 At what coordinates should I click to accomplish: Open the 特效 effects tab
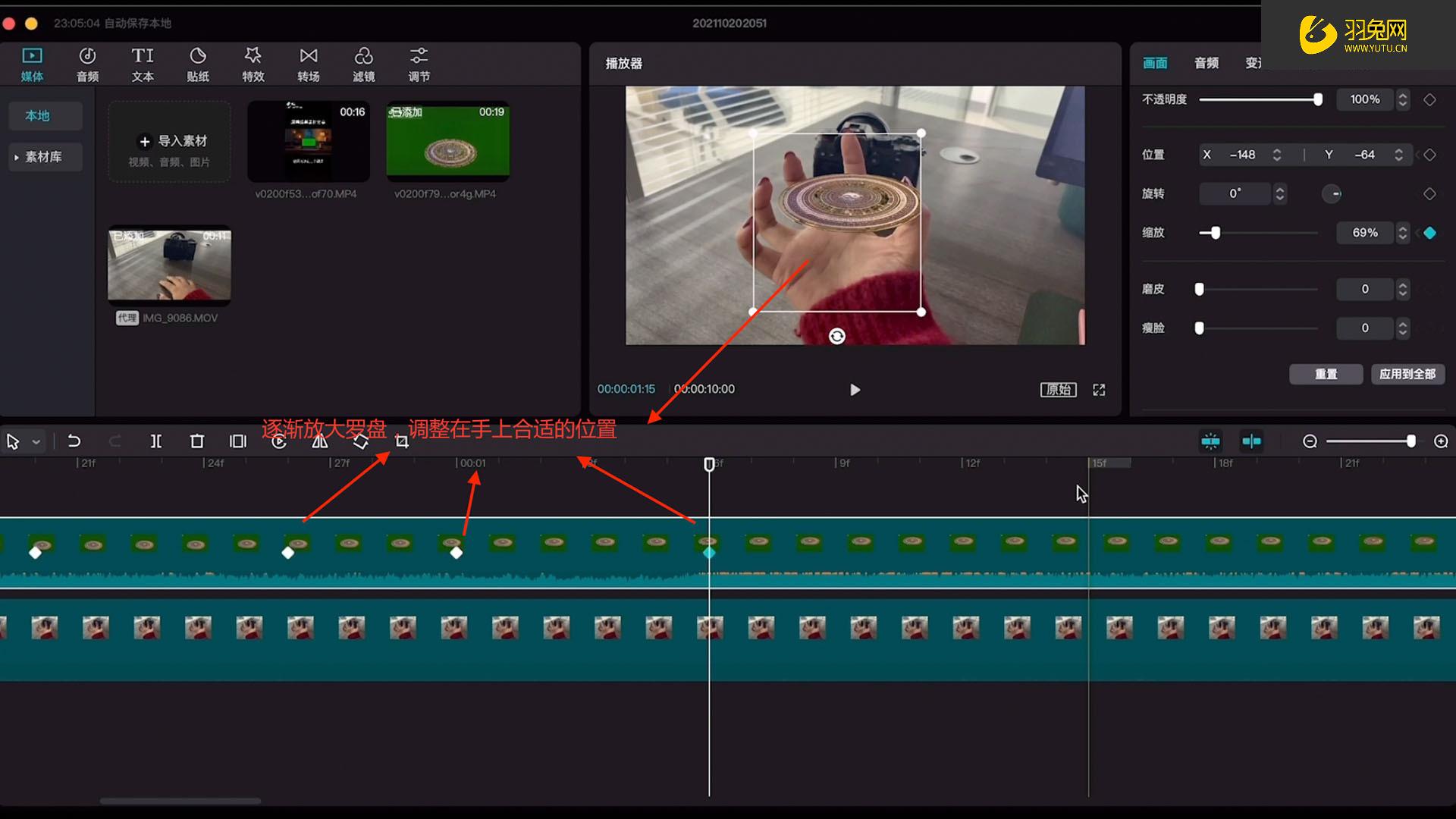point(253,64)
